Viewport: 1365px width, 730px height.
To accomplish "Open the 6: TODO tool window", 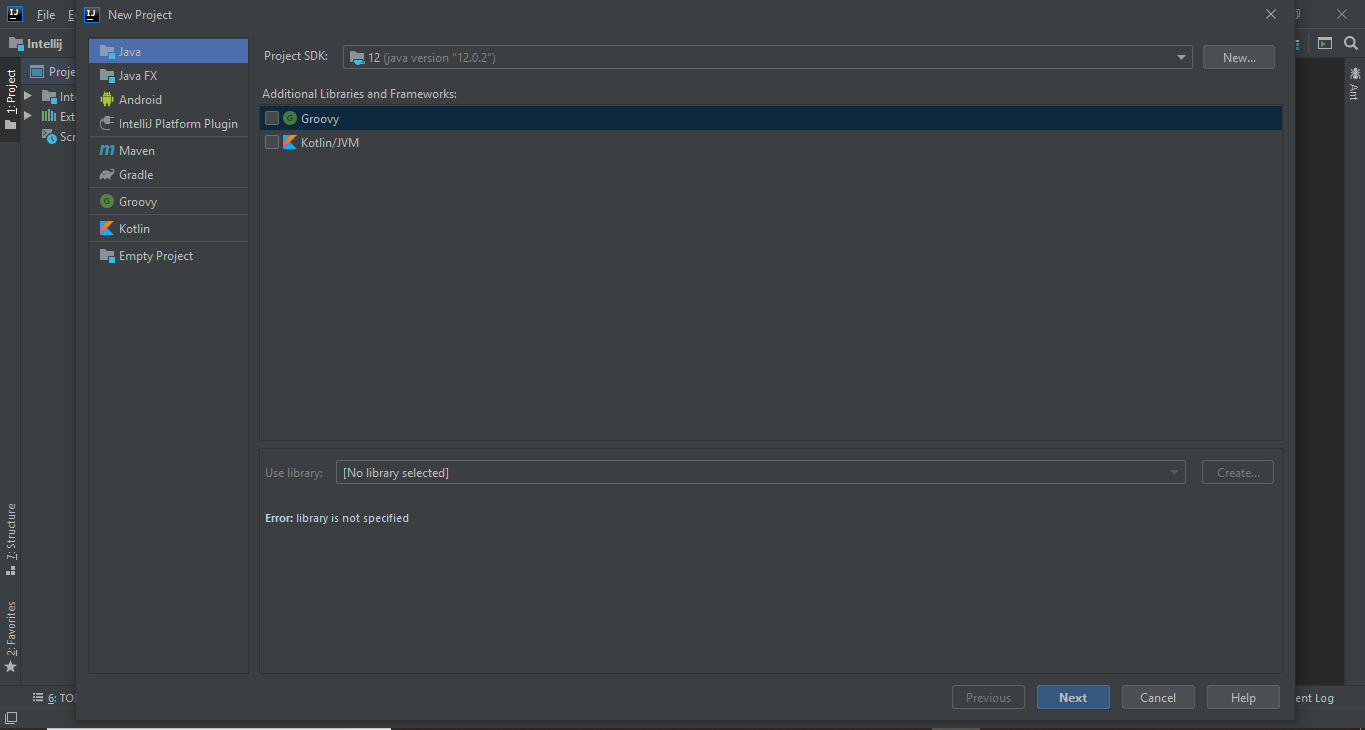I will click(53, 698).
